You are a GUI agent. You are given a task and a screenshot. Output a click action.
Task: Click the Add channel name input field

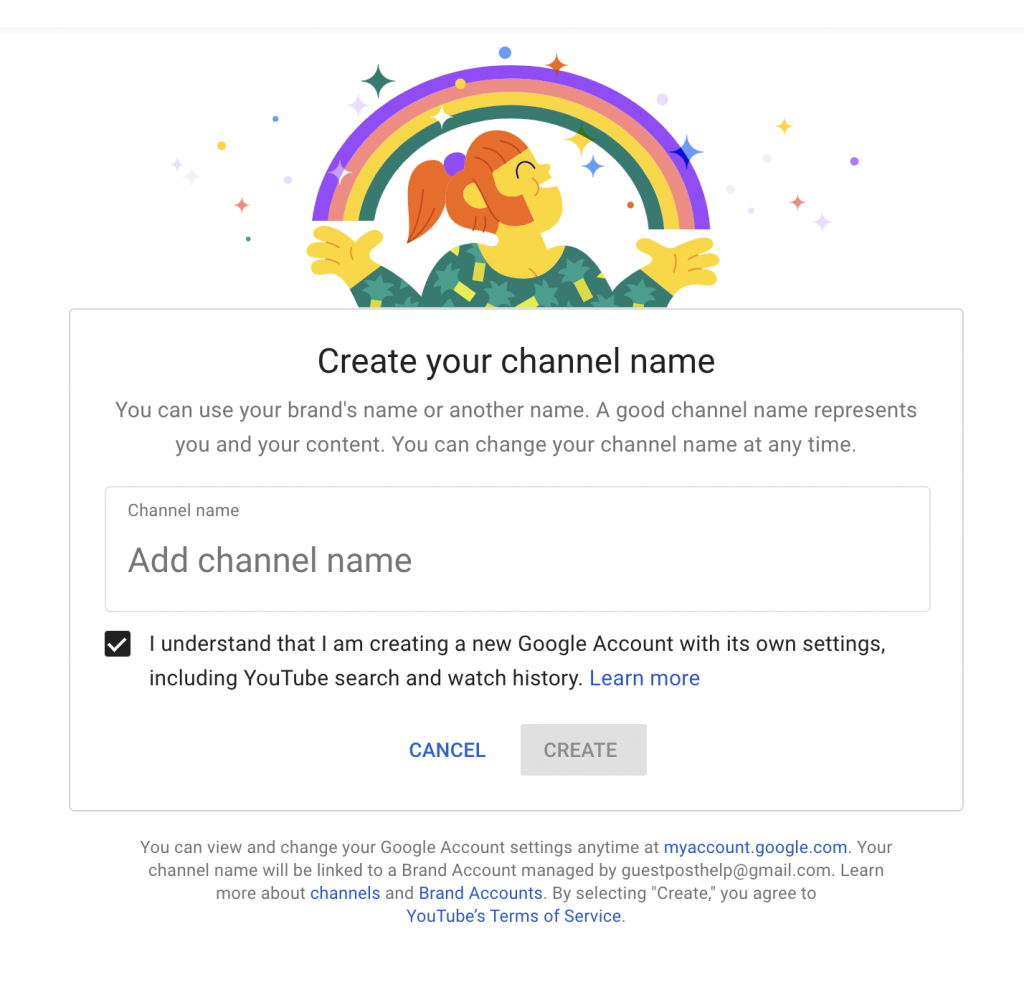(x=517, y=560)
